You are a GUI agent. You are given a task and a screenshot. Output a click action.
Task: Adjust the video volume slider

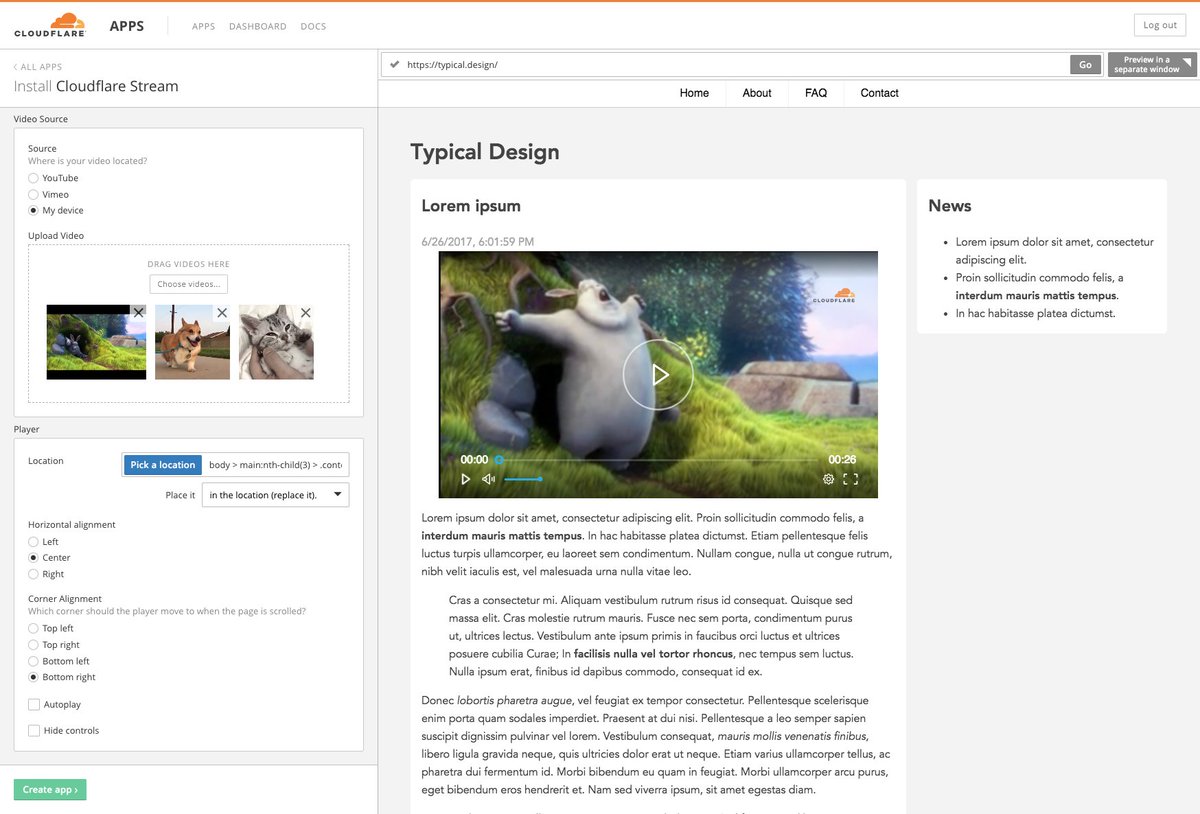coord(523,479)
